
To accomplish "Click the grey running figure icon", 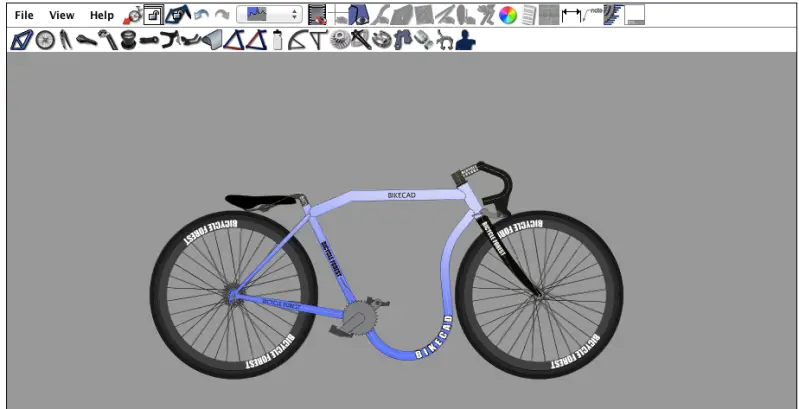I will (487, 15).
